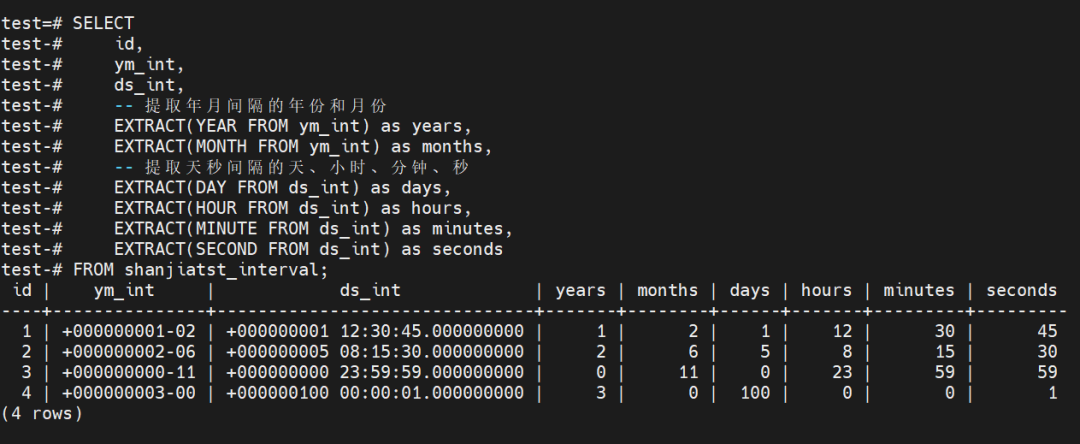1080x444 pixels.
Task: Click the seconds column header
Action: 1021,290
